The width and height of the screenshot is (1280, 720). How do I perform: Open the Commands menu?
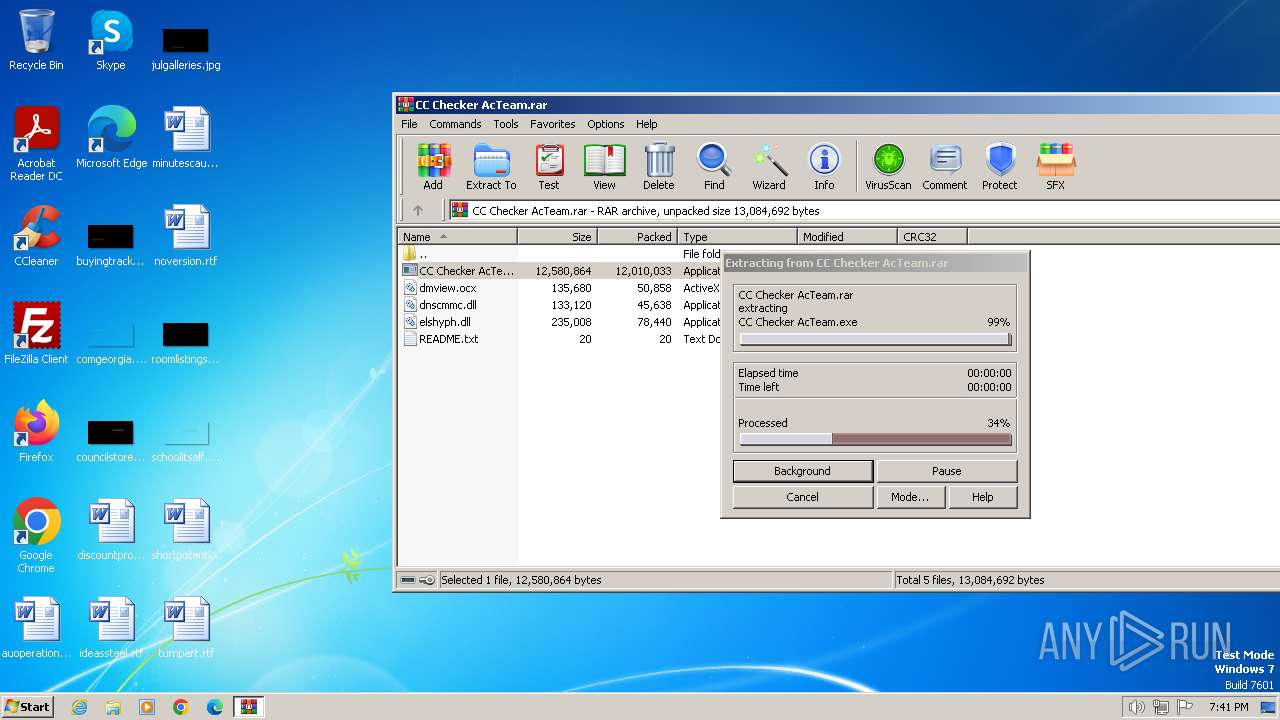click(x=455, y=124)
